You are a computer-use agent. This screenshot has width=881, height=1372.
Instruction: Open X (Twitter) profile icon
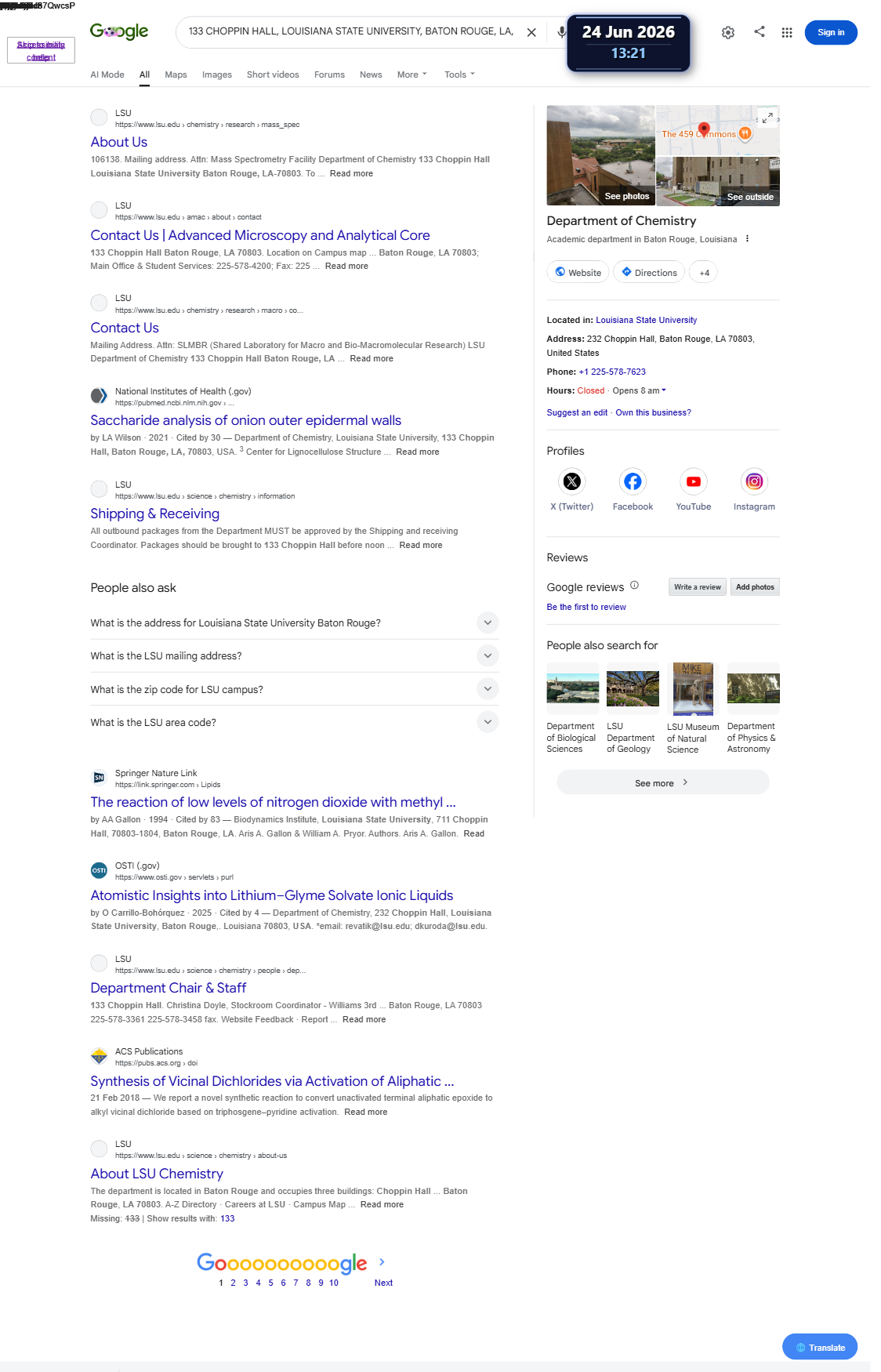[572, 481]
